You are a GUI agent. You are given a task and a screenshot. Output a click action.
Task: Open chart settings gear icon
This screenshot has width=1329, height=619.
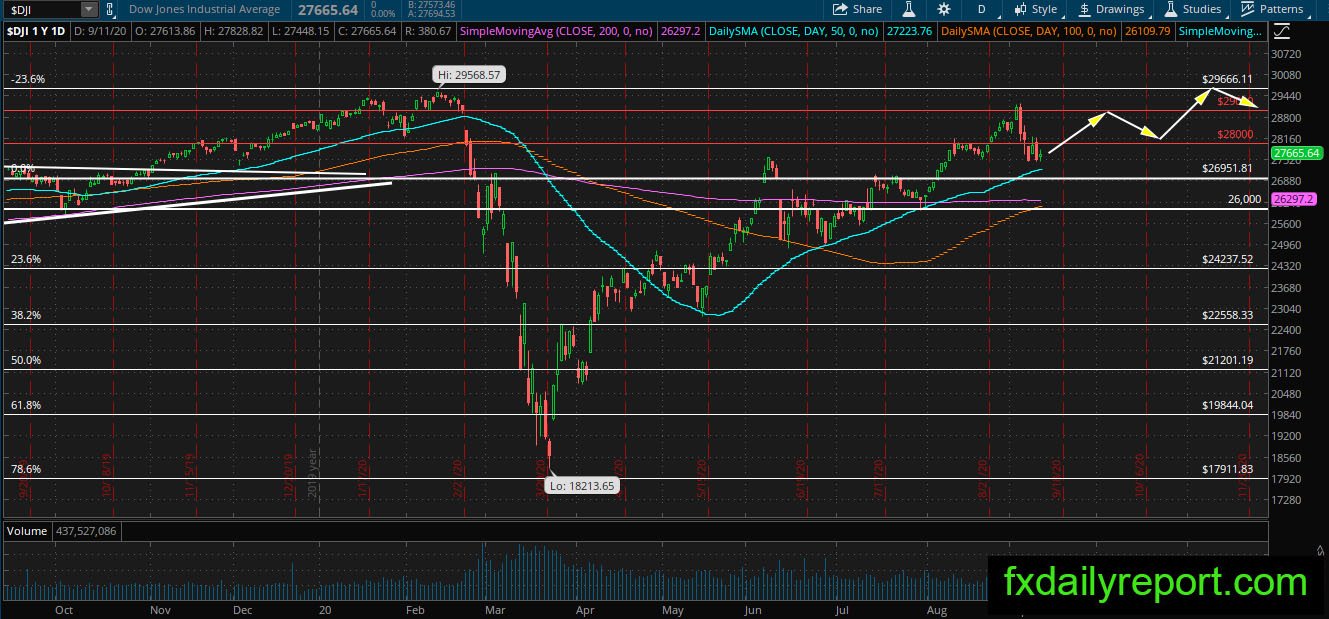[944, 9]
